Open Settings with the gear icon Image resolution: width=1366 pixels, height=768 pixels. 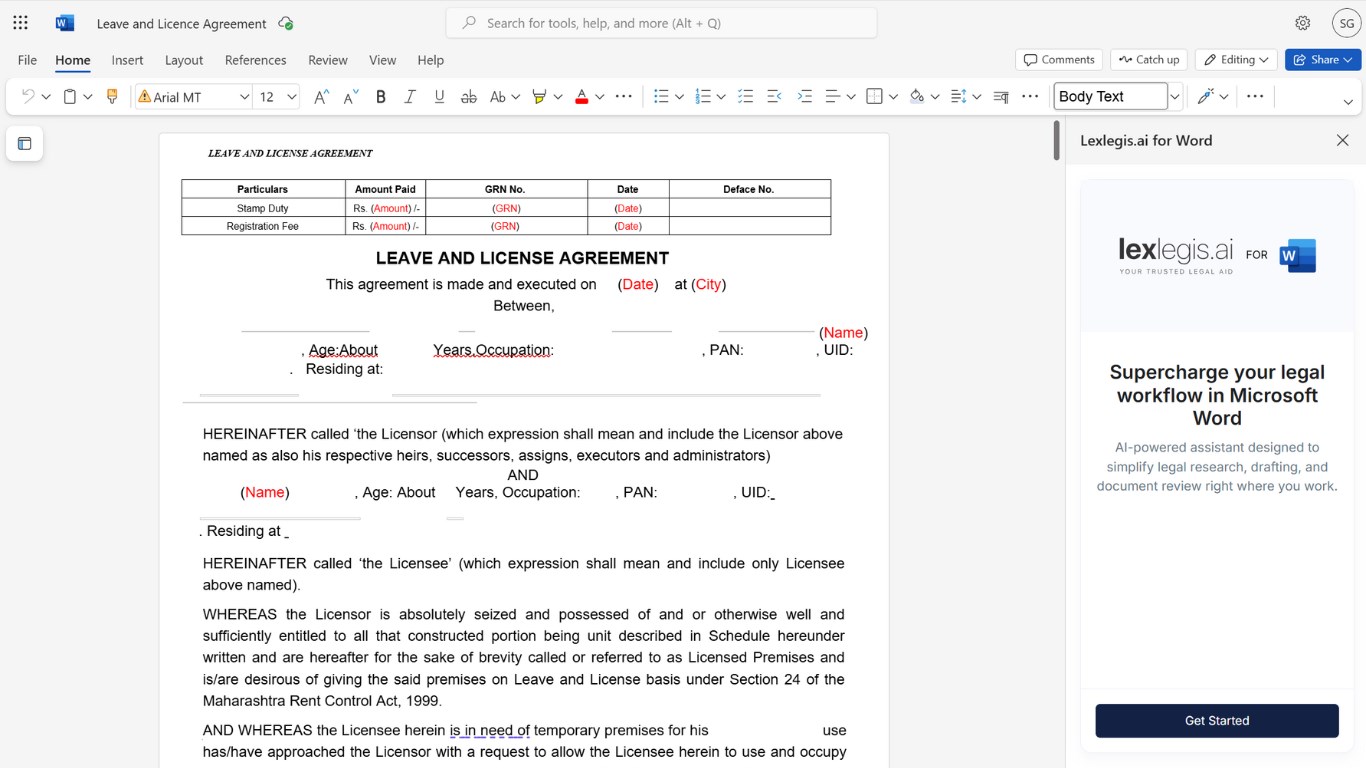(x=1302, y=23)
